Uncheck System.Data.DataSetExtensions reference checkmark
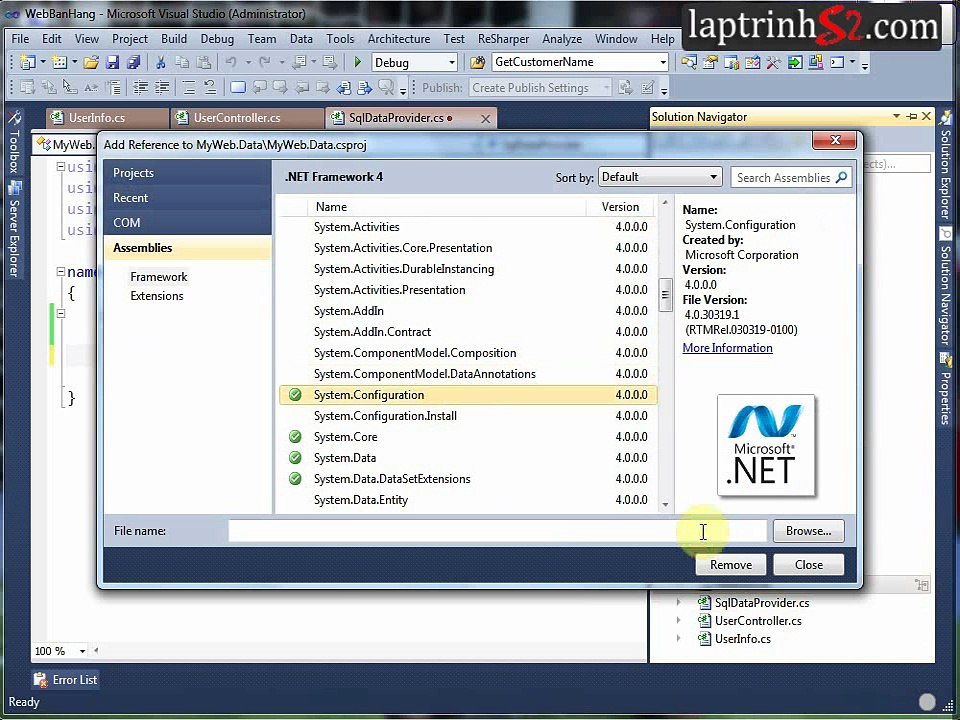This screenshot has width=960, height=720. [x=295, y=479]
